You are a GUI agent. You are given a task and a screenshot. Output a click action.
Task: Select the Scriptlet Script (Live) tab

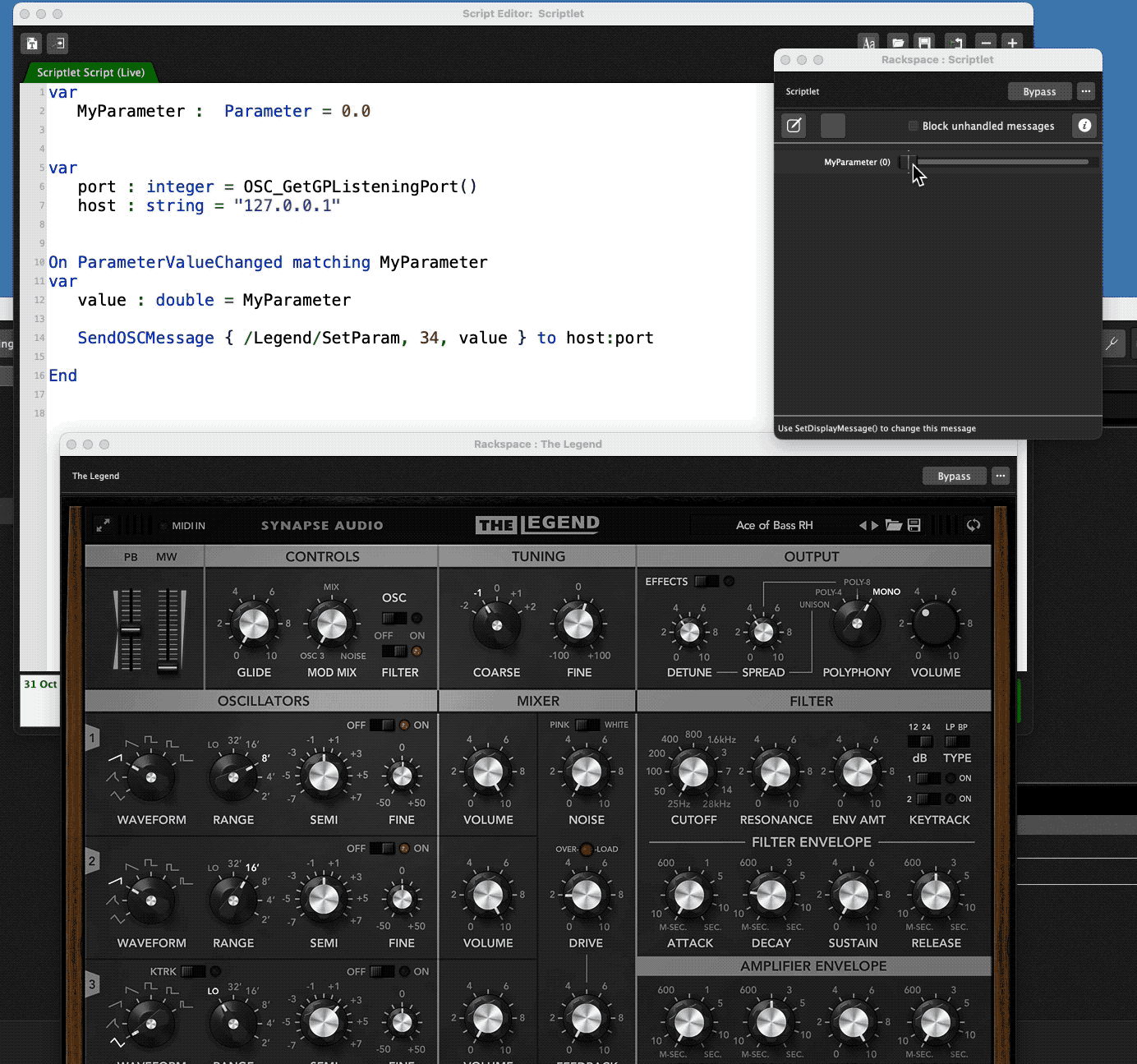click(x=90, y=72)
